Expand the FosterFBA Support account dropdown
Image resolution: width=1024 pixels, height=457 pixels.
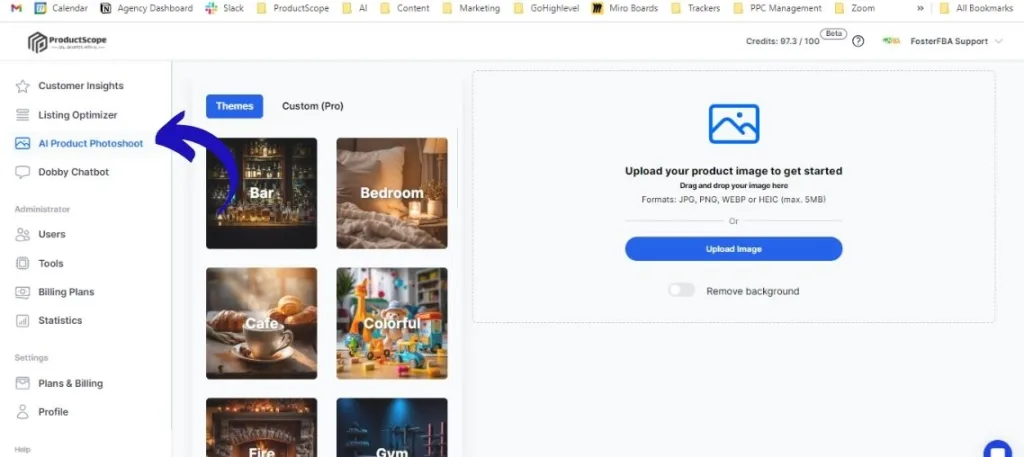click(x=998, y=41)
